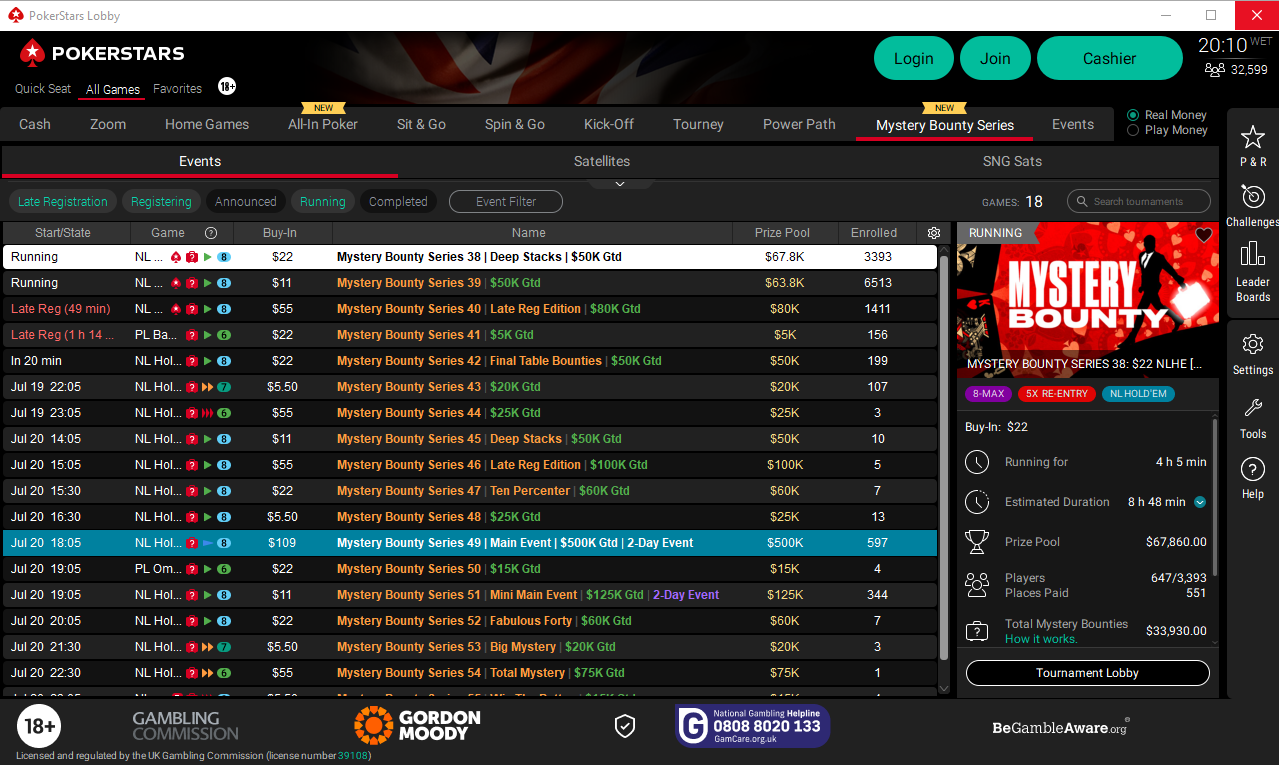The width and height of the screenshot is (1279, 765).
Task: Focus the Search tournaments field
Action: [x=1139, y=201]
